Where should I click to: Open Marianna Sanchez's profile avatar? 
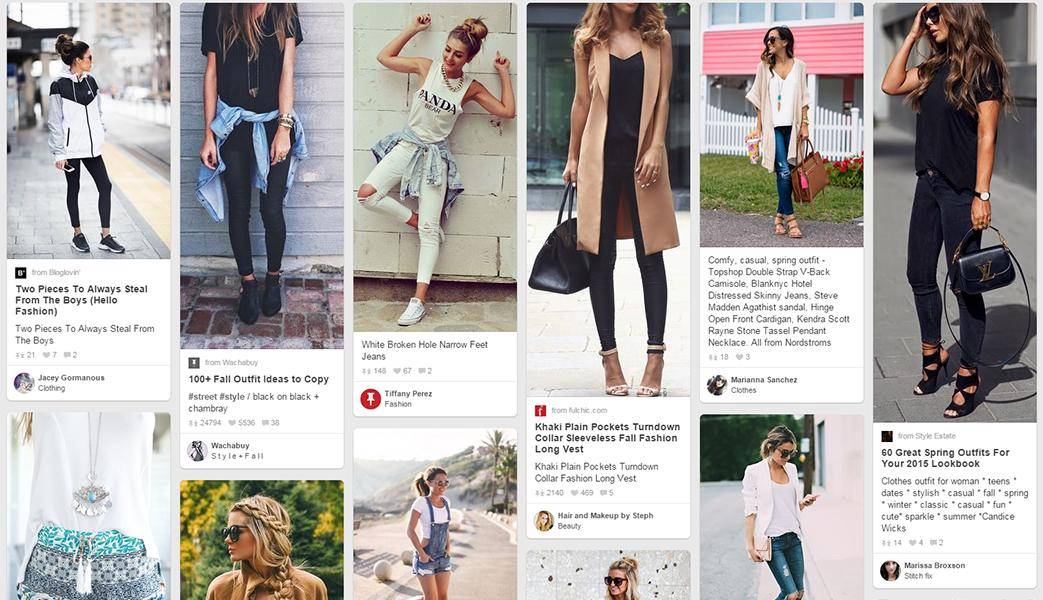coord(716,384)
